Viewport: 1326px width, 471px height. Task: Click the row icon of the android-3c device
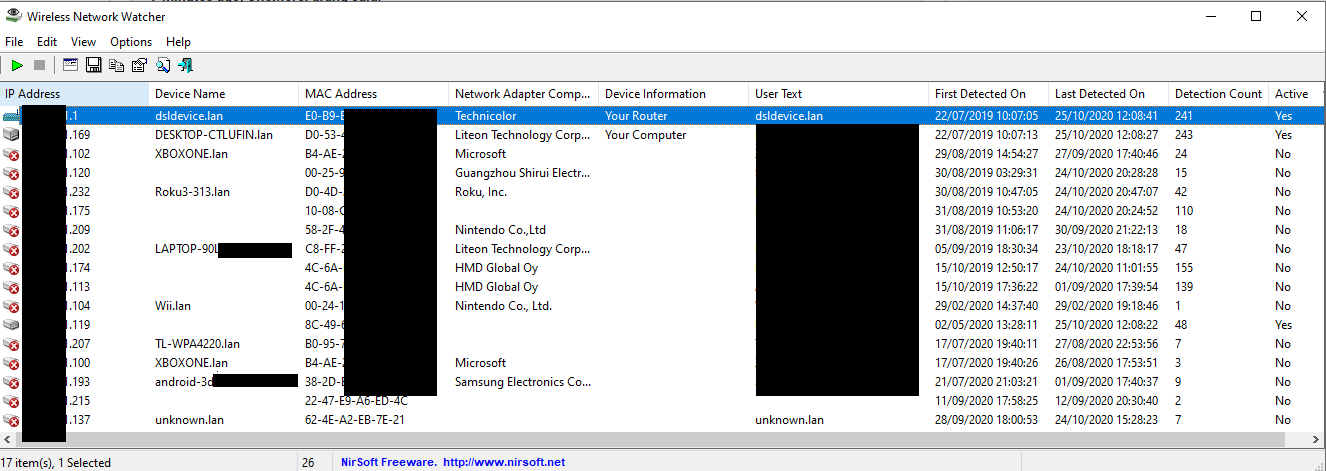tap(12, 382)
